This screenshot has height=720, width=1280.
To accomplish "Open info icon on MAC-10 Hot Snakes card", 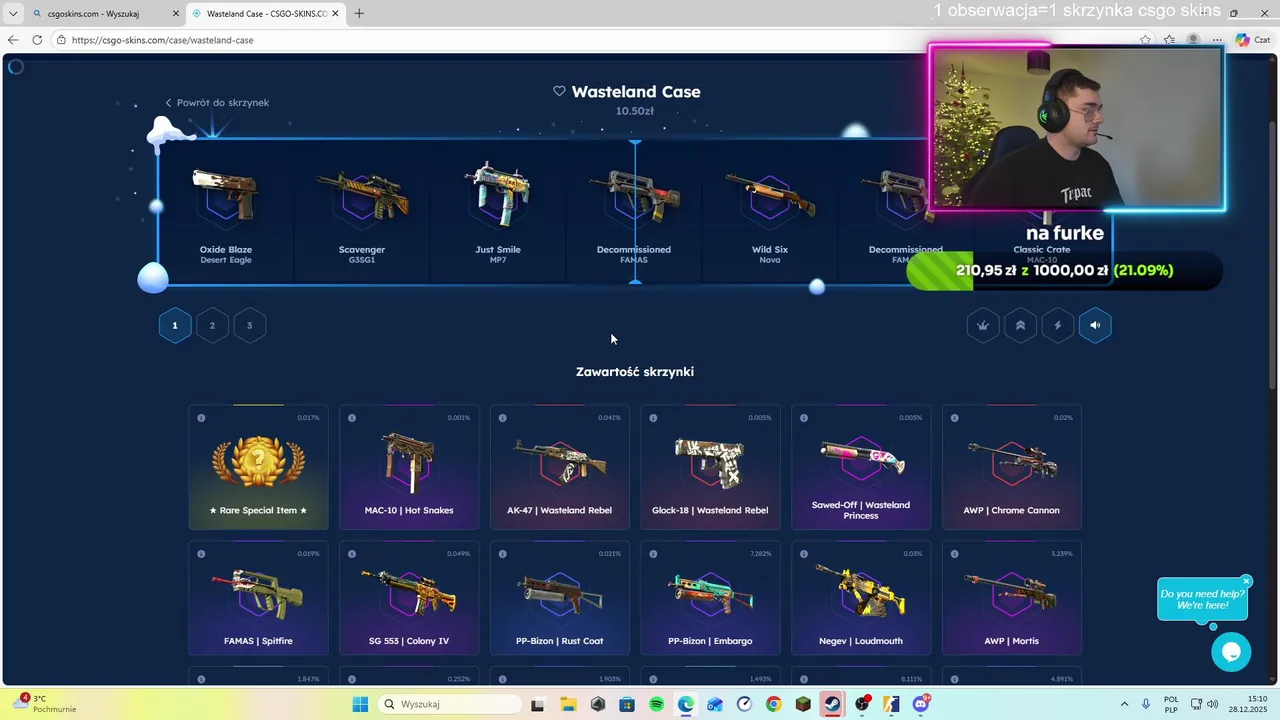I will click(352, 418).
